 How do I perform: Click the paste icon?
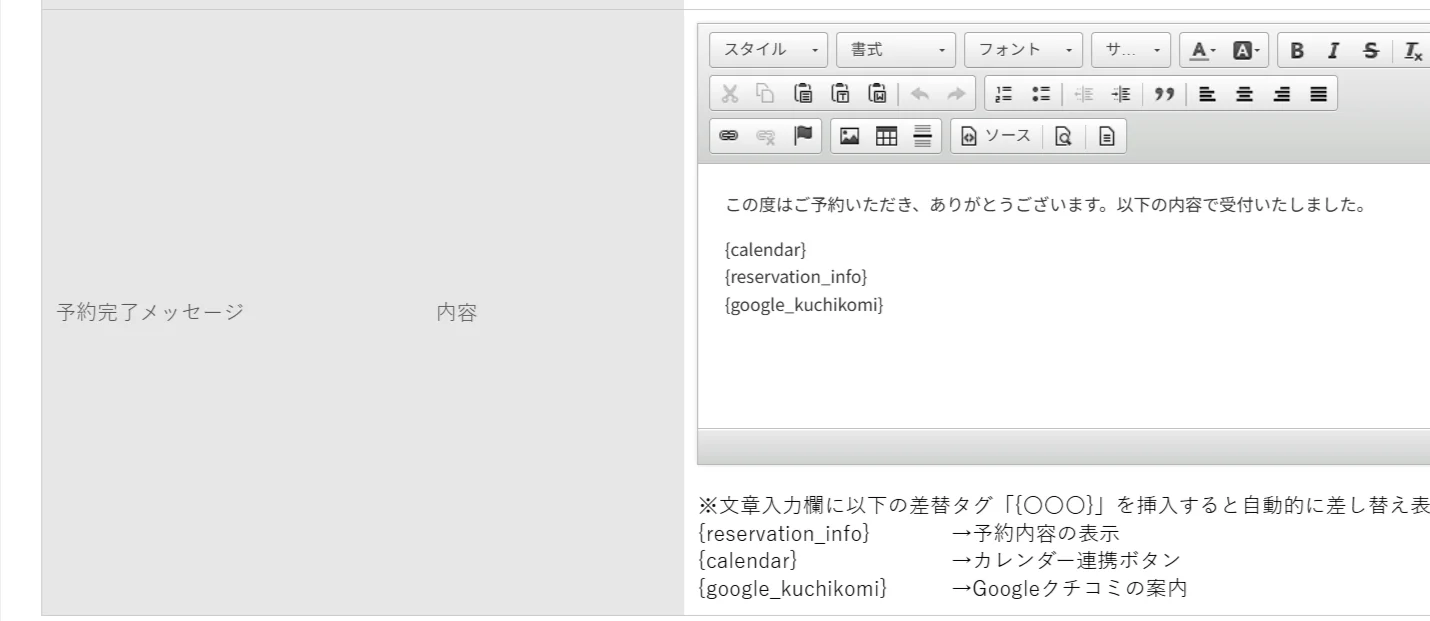coord(802,94)
